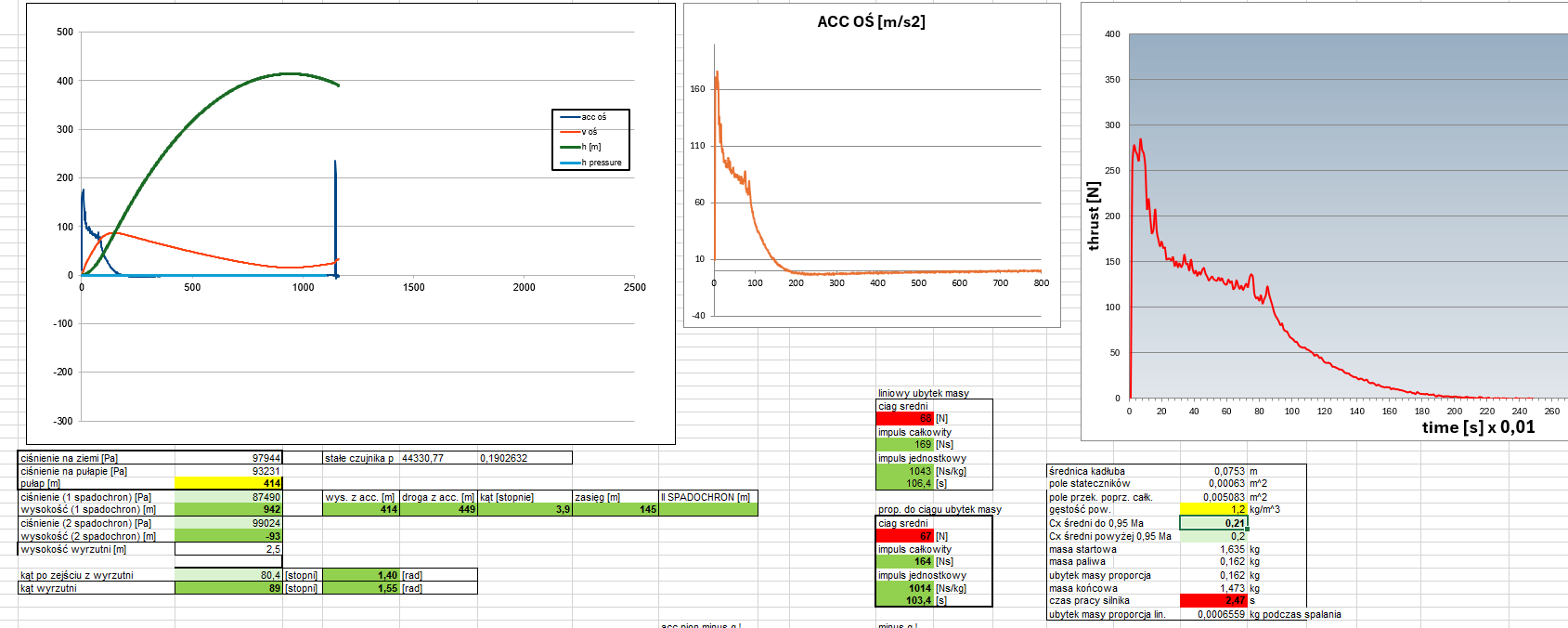
Task: Click the masa startowa value 1,635
Action: click(1212, 549)
